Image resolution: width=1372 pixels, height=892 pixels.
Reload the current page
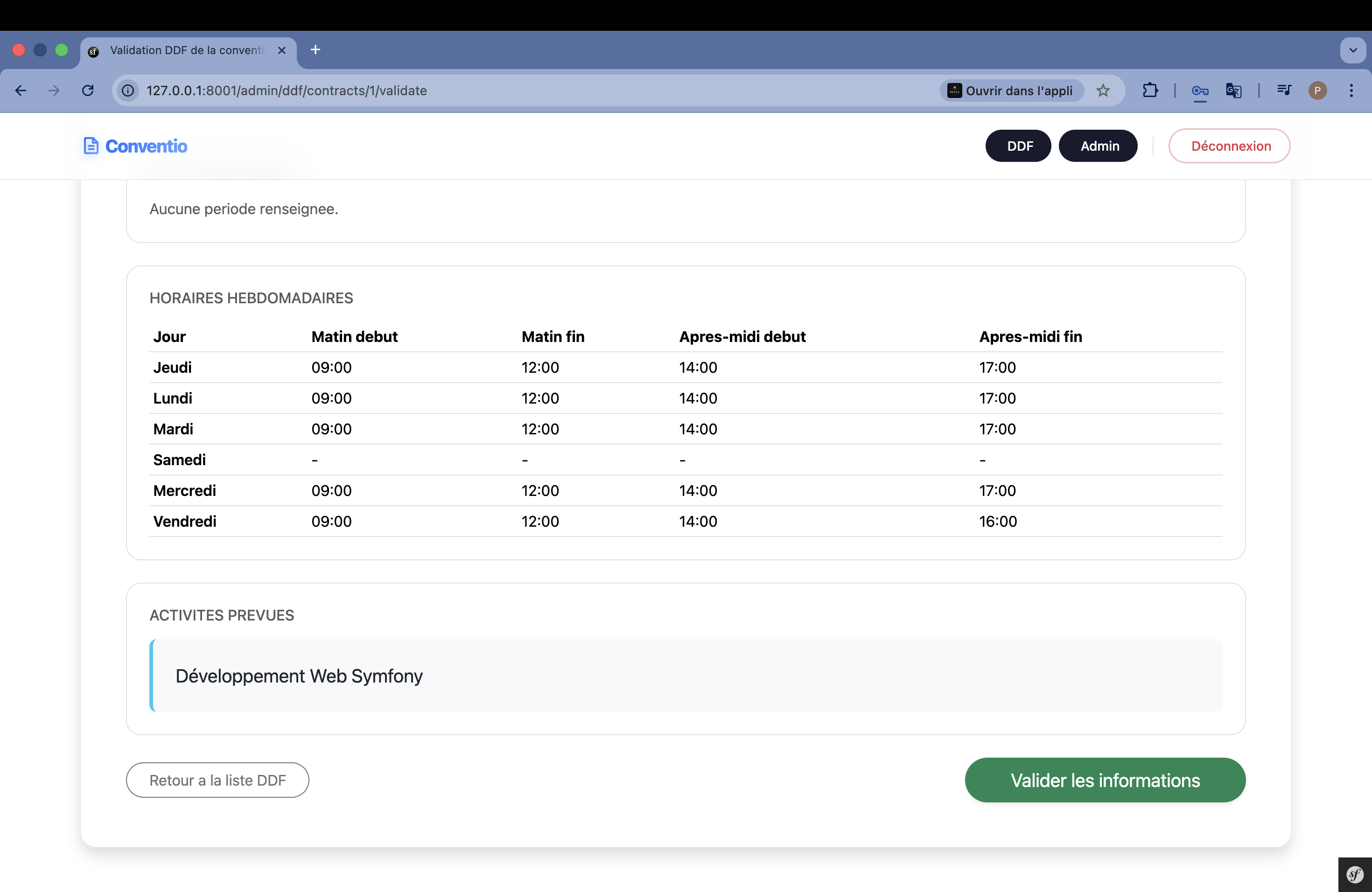click(x=88, y=91)
